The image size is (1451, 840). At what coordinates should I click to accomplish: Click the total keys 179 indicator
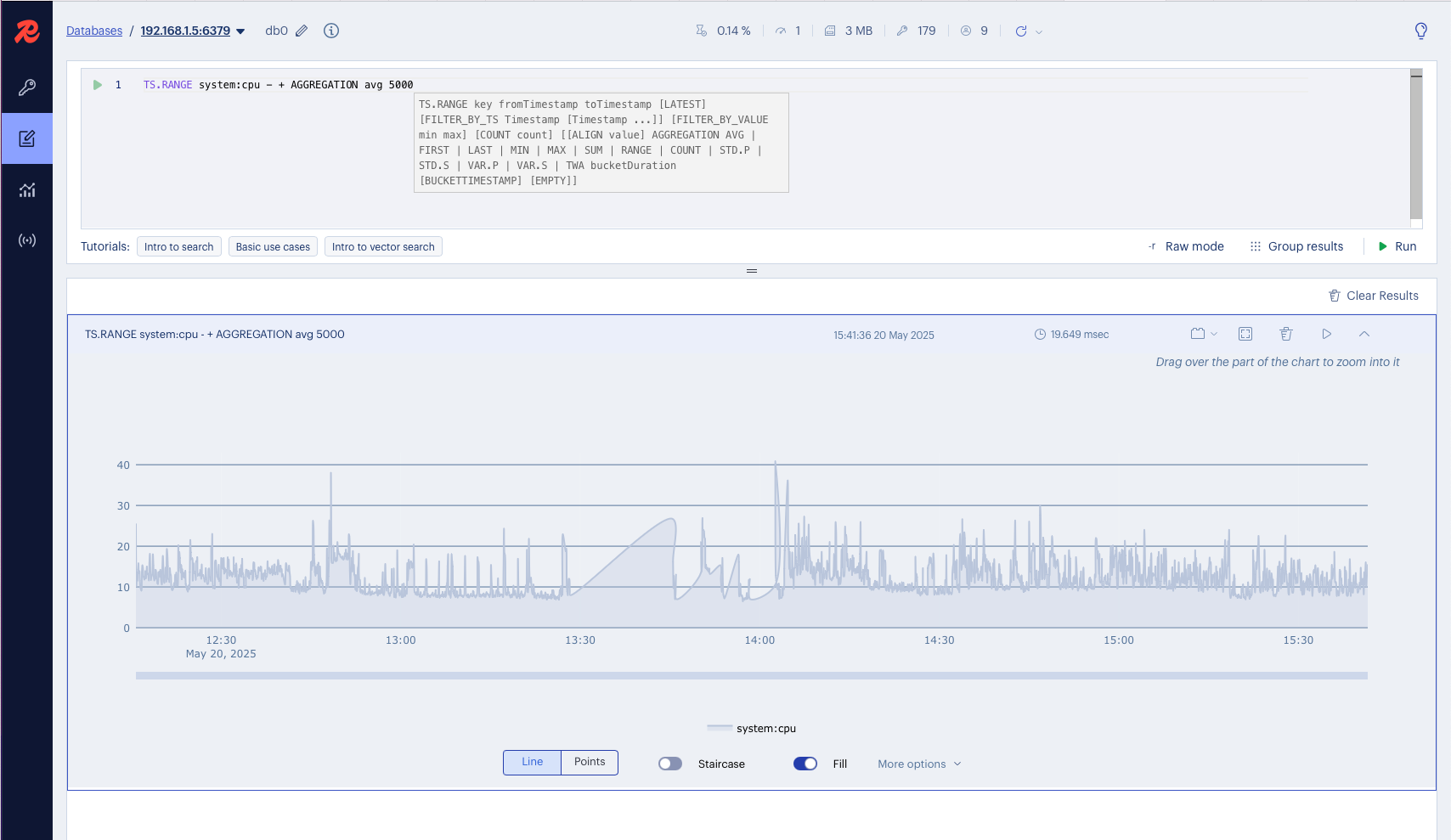tap(916, 31)
